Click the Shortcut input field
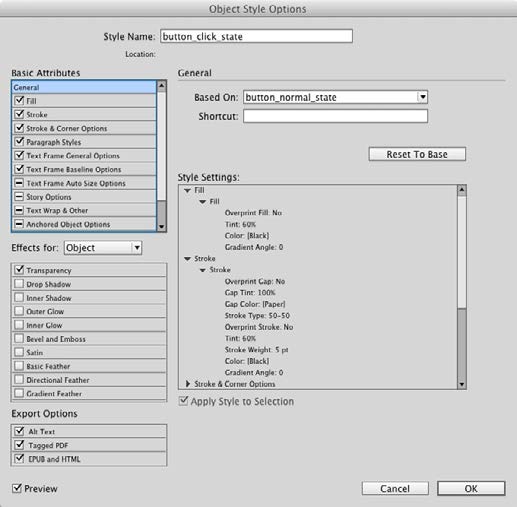The width and height of the screenshot is (517, 507). [x=335, y=116]
